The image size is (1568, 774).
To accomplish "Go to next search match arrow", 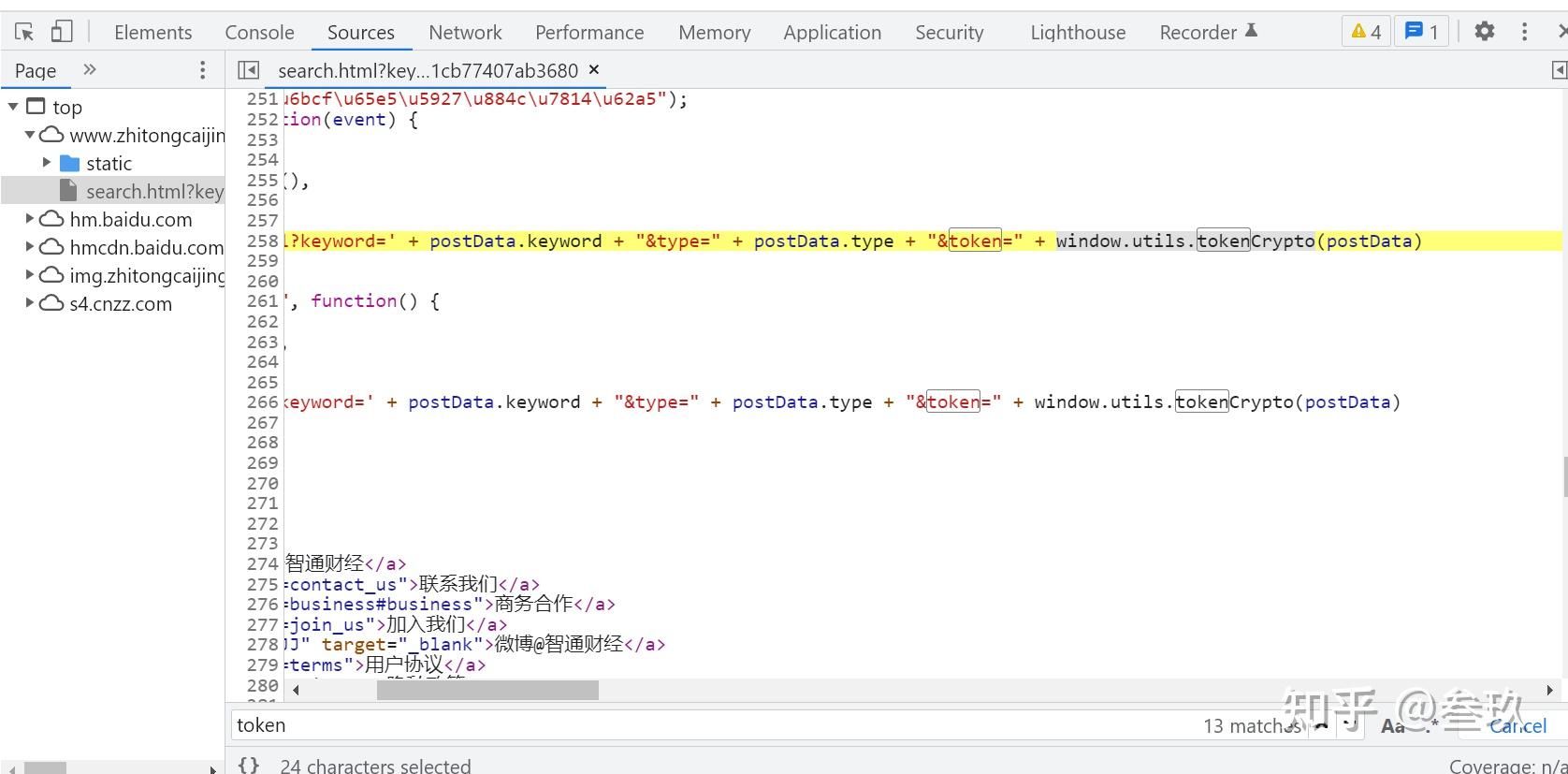I will 1349,725.
